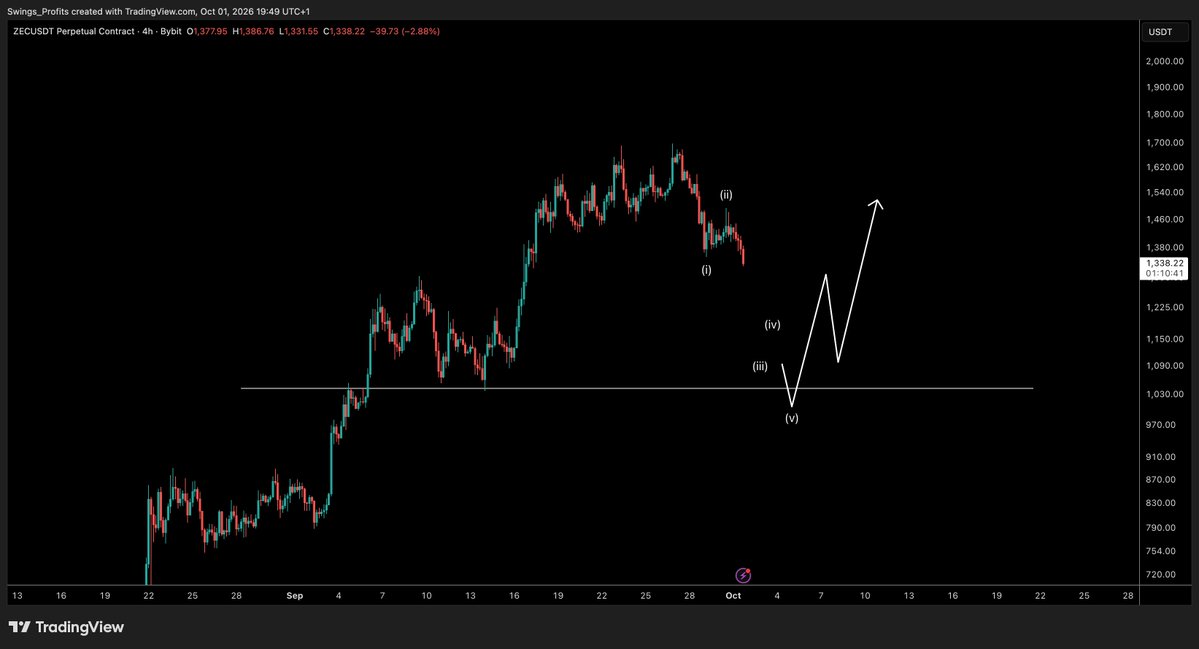Select the wave (ii) text label
The width and height of the screenshot is (1199, 649).
click(x=726, y=195)
